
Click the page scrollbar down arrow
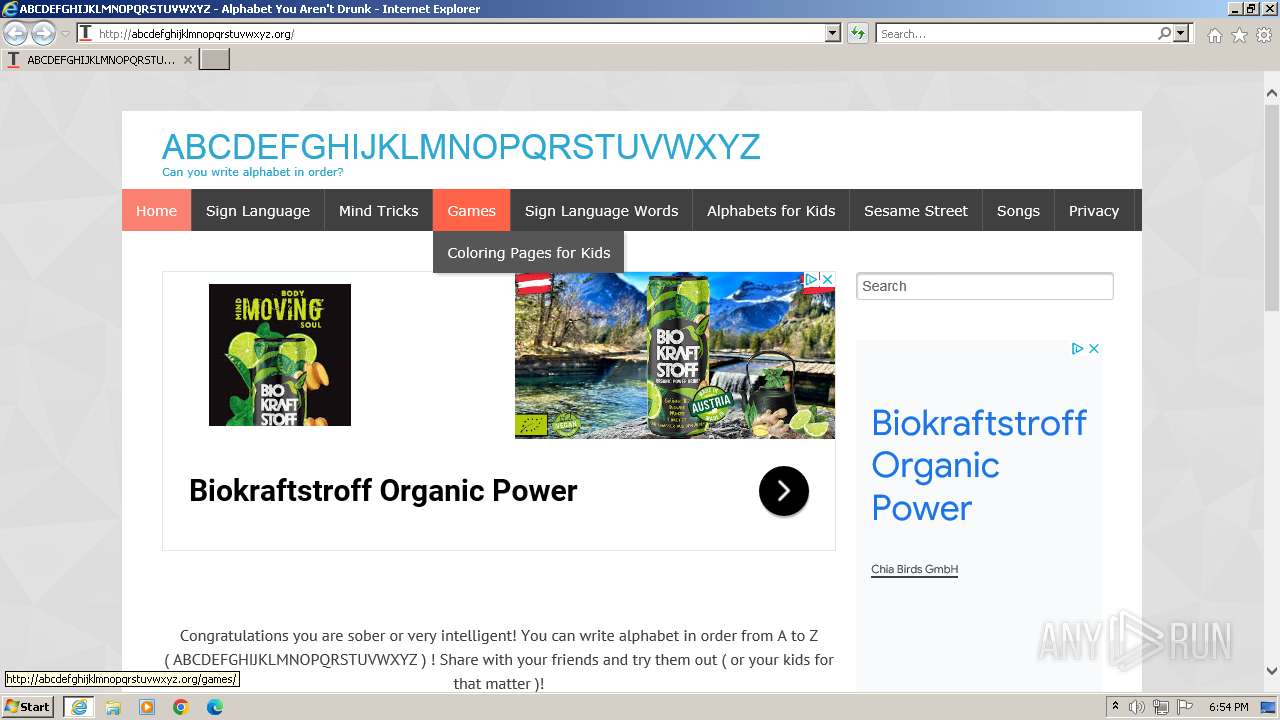[1271, 671]
